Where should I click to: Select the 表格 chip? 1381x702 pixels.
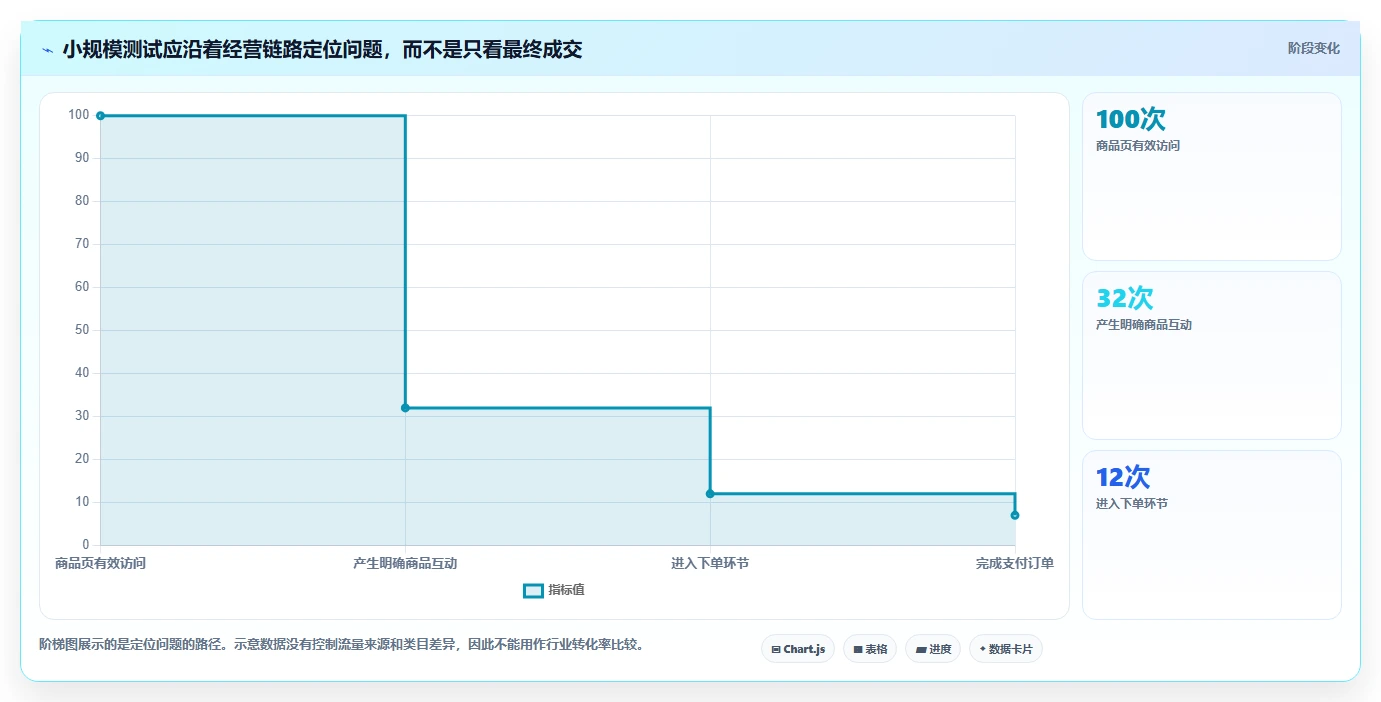pyautogui.click(x=870, y=649)
